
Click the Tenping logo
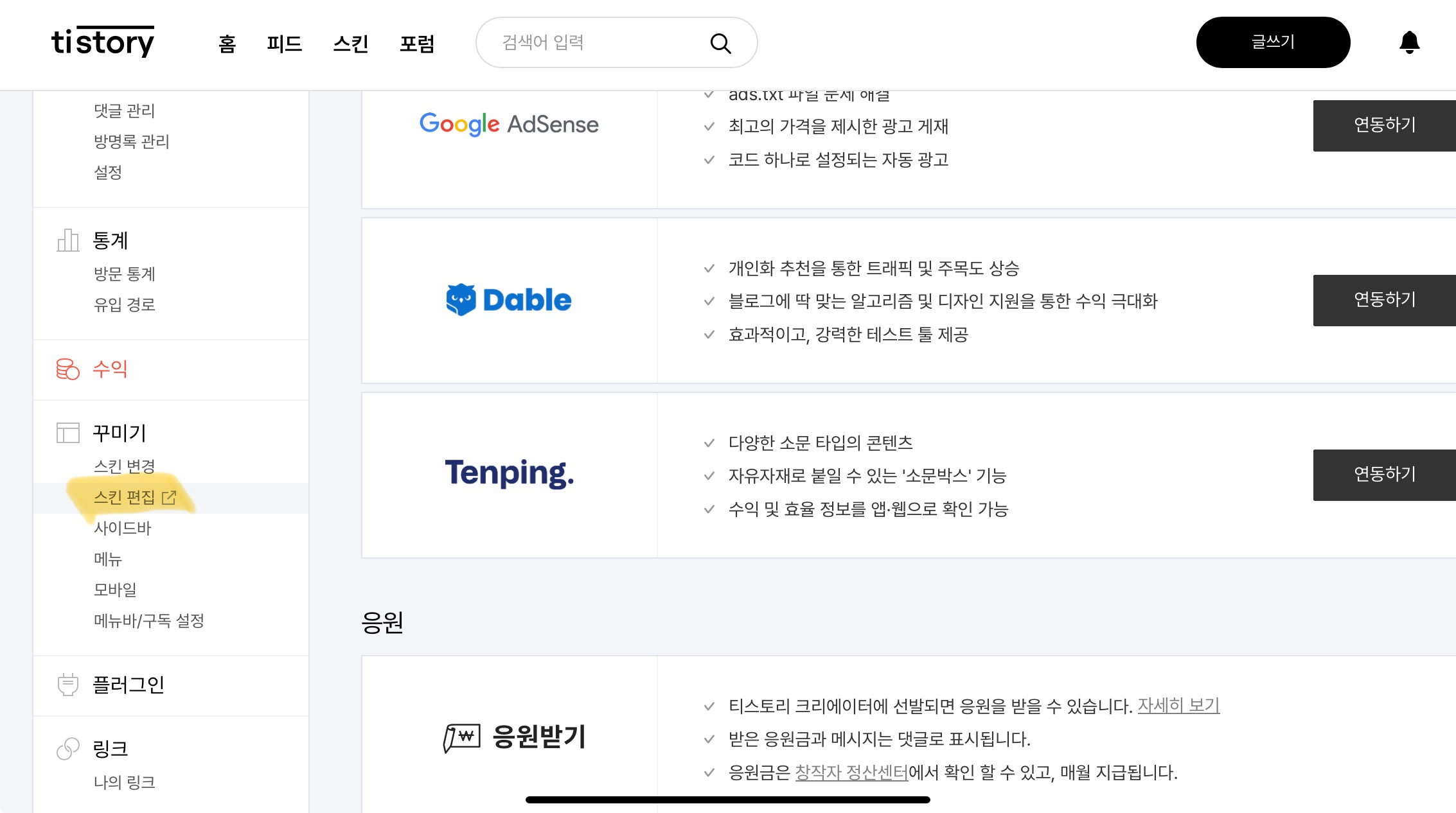(509, 473)
